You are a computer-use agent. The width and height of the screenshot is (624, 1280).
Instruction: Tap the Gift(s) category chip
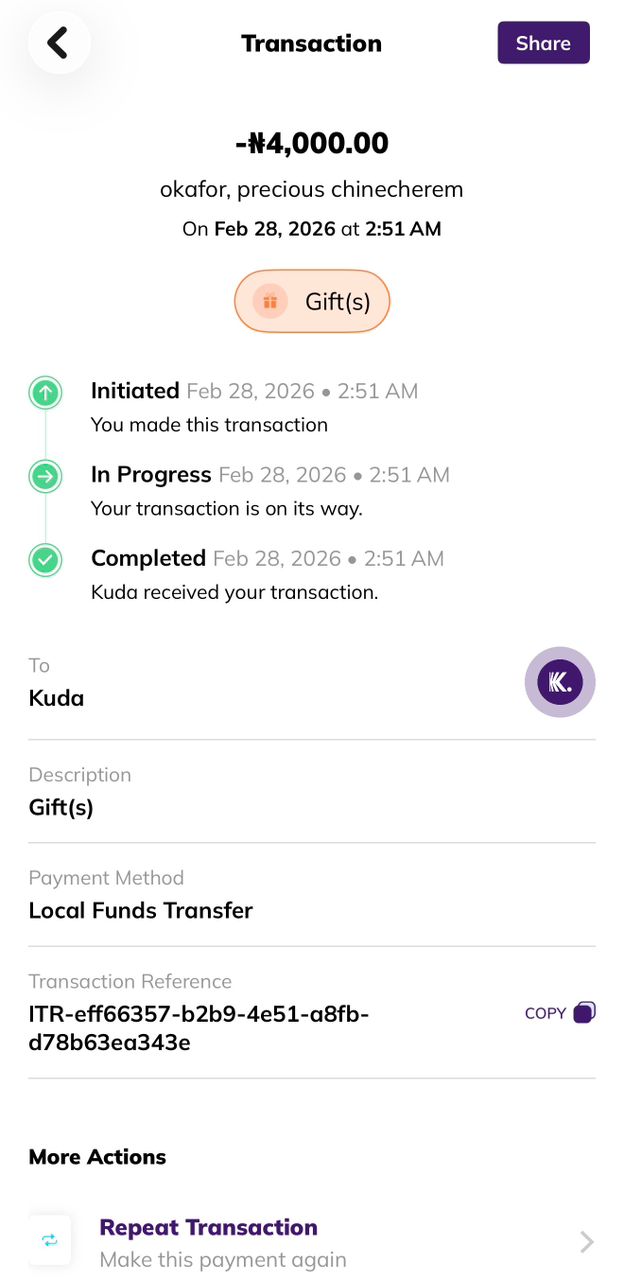pyautogui.click(x=311, y=301)
